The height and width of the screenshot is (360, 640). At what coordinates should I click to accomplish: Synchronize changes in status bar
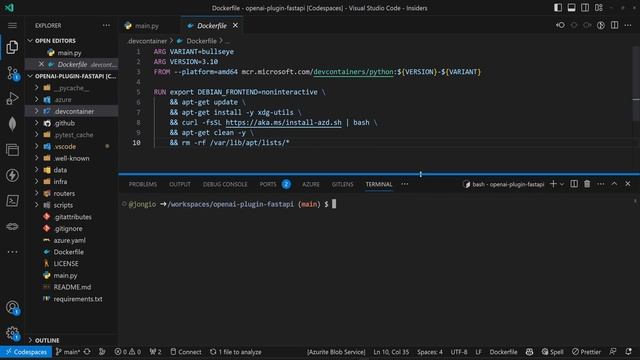coord(87,352)
